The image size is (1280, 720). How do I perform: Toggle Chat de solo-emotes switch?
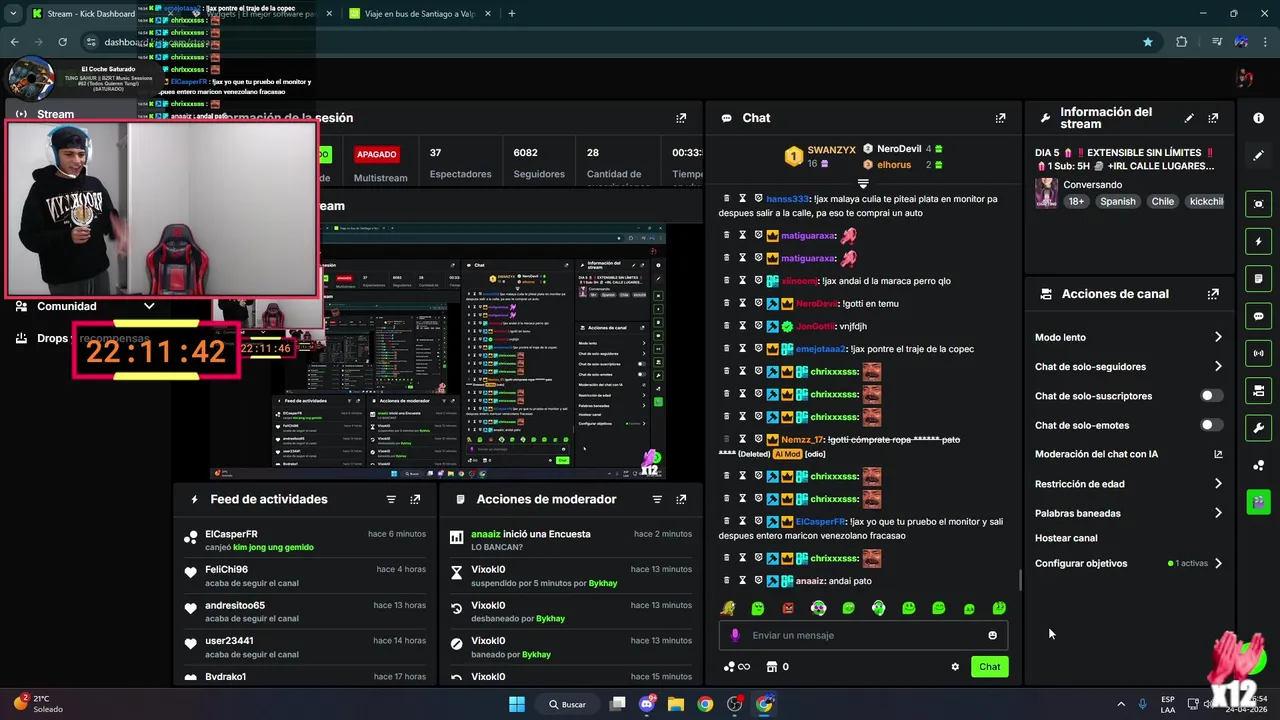(x=1211, y=425)
